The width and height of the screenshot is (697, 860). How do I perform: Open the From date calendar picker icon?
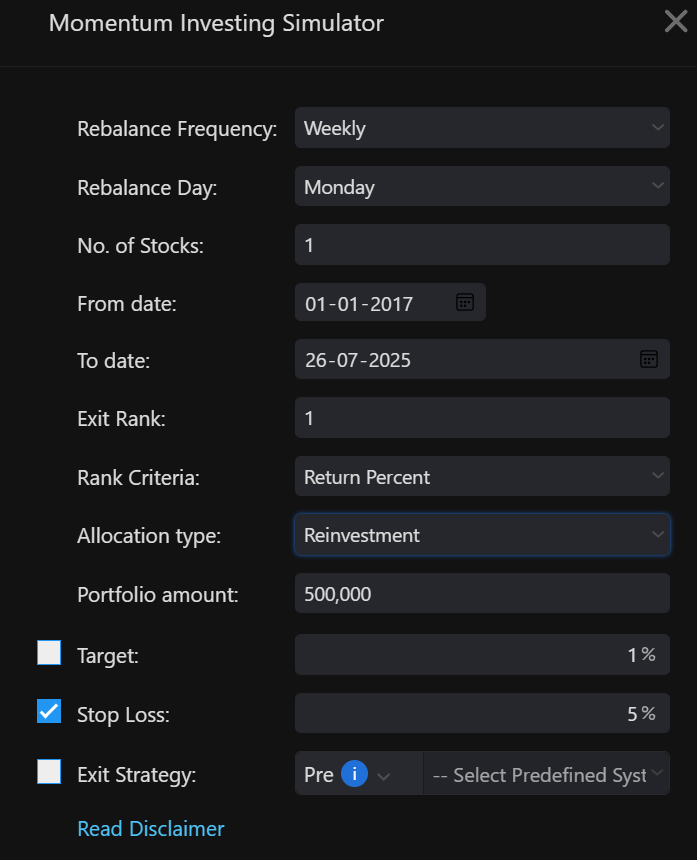(x=464, y=302)
